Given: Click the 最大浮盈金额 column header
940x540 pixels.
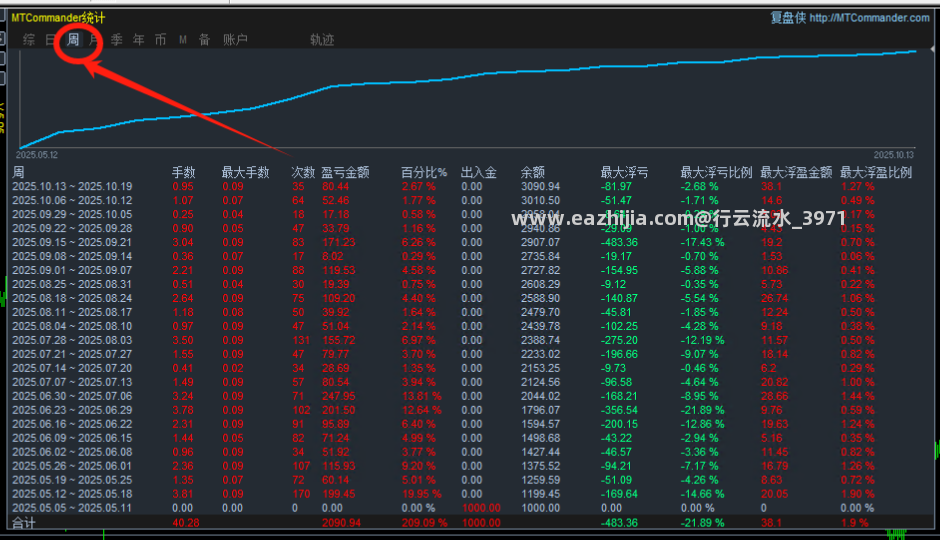Looking at the screenshot, I should click(x=796, y=173).
